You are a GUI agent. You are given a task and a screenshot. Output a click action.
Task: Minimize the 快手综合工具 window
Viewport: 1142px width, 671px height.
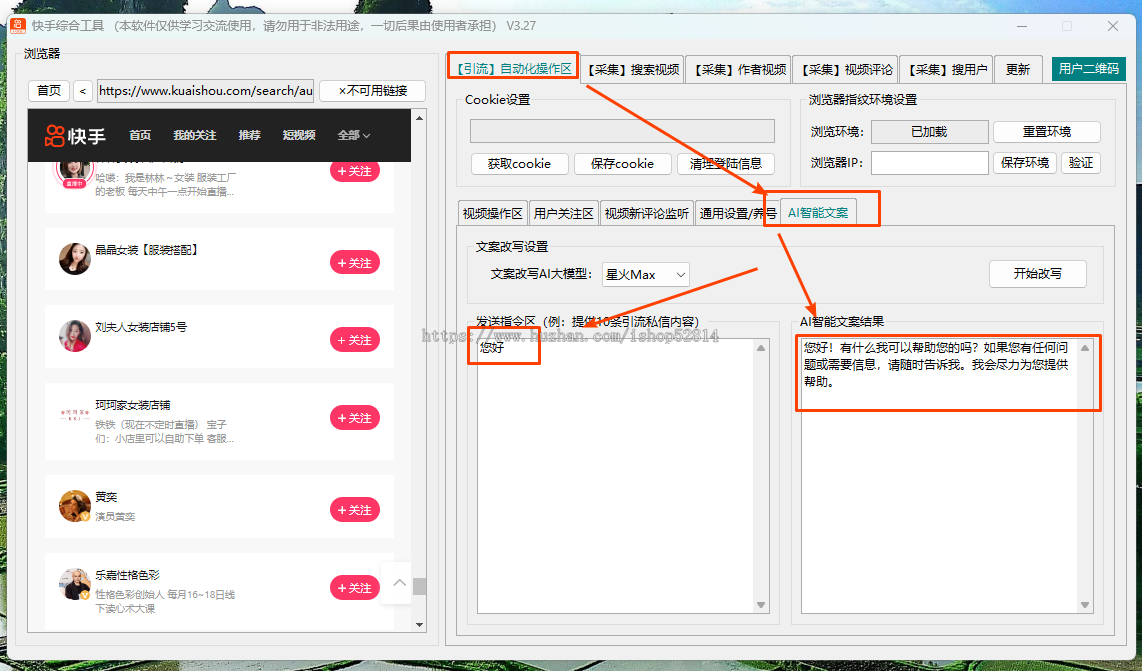coord(1022,26)
